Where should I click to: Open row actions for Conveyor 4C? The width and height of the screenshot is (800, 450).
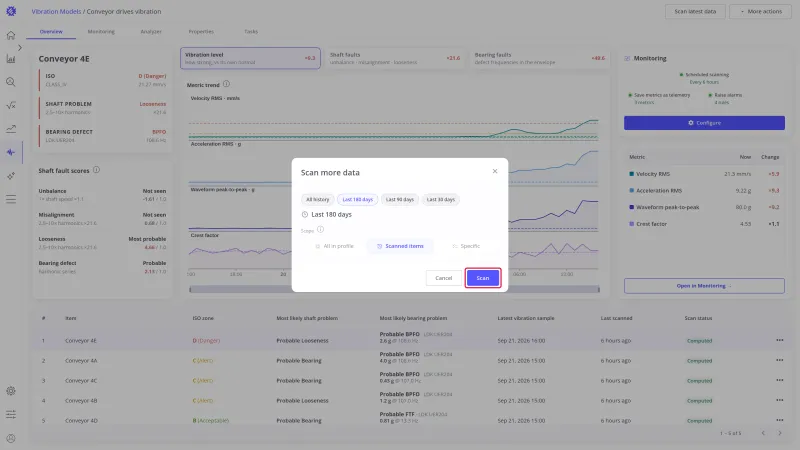pos(780,380)
